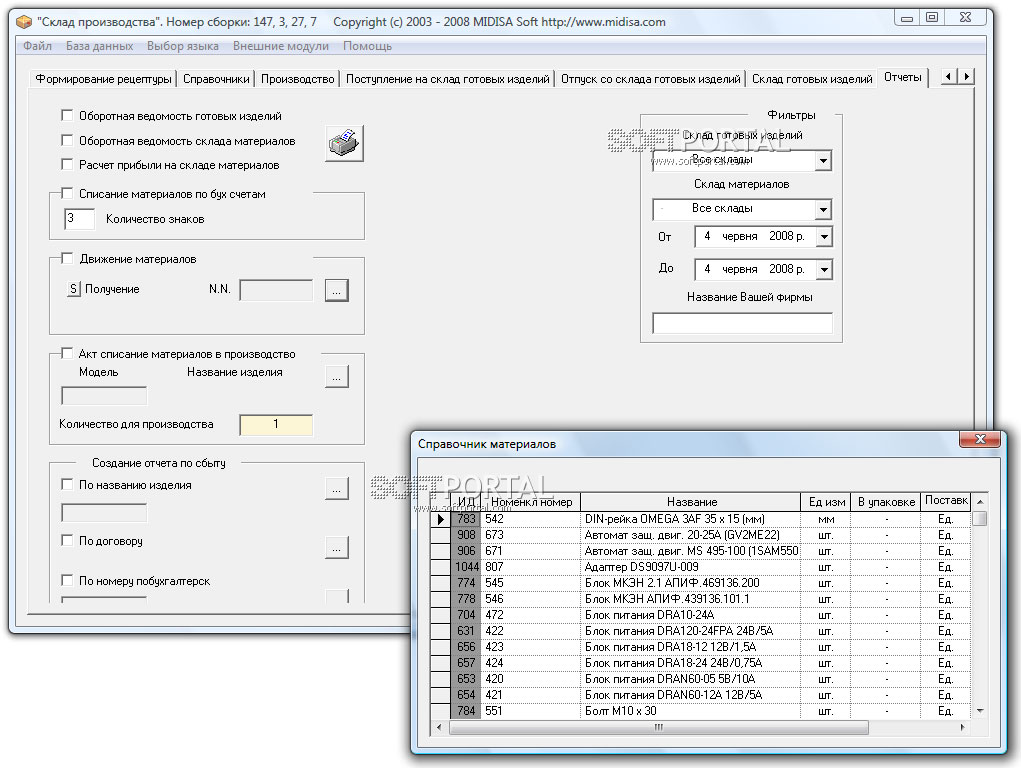Enable Движение материалов checkbox

pos(66,258)
